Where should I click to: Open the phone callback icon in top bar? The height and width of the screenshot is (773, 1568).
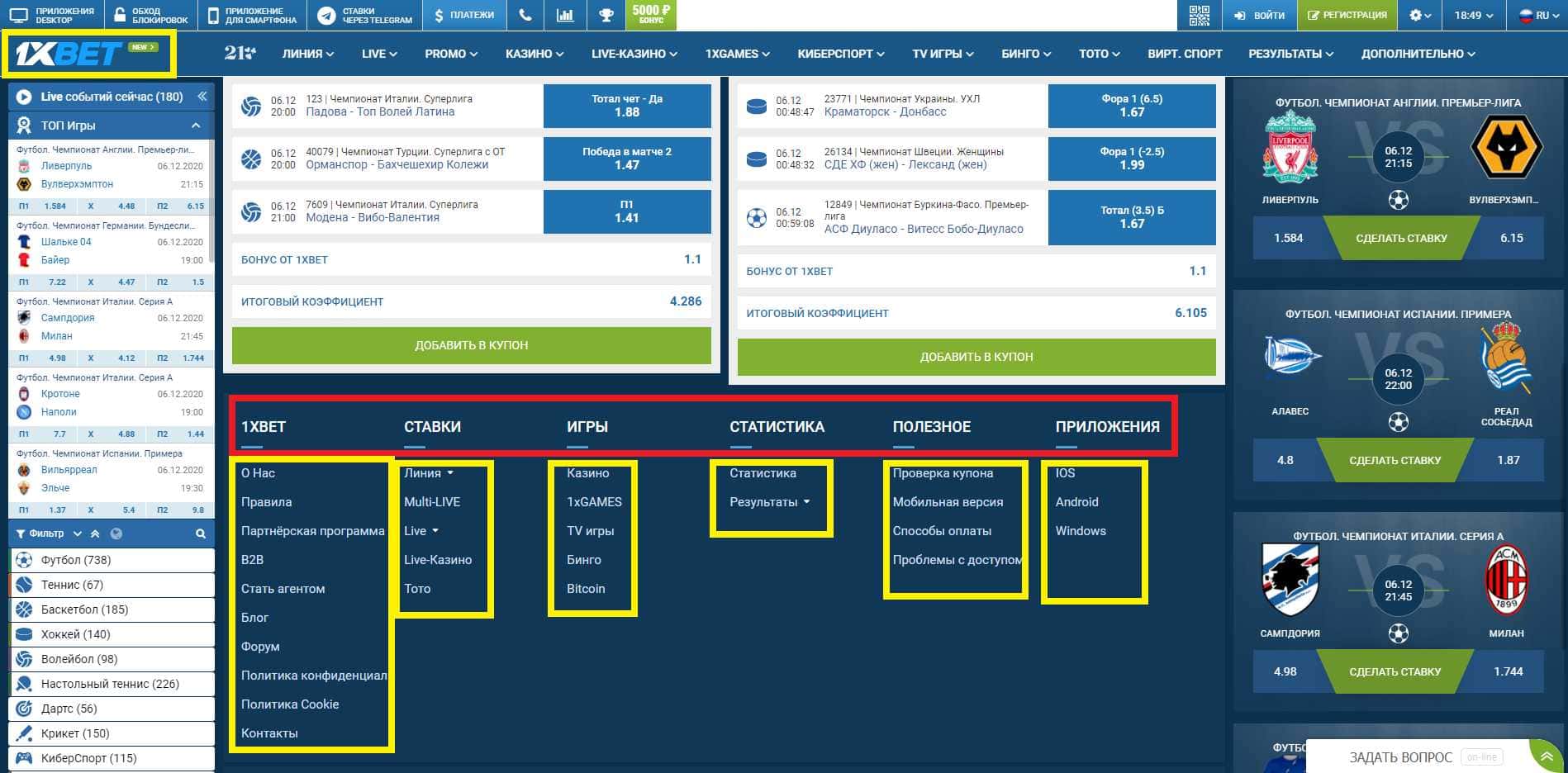pyautogui.click(x=525, y=15)
